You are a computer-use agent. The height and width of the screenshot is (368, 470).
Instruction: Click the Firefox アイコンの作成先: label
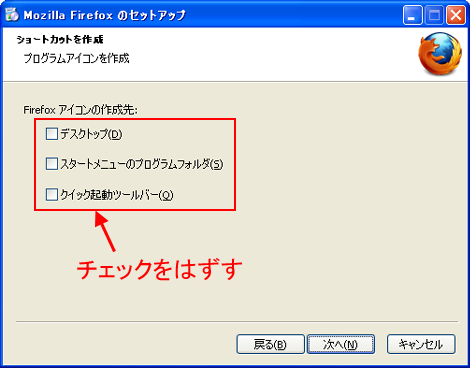(x=80, y=110)
